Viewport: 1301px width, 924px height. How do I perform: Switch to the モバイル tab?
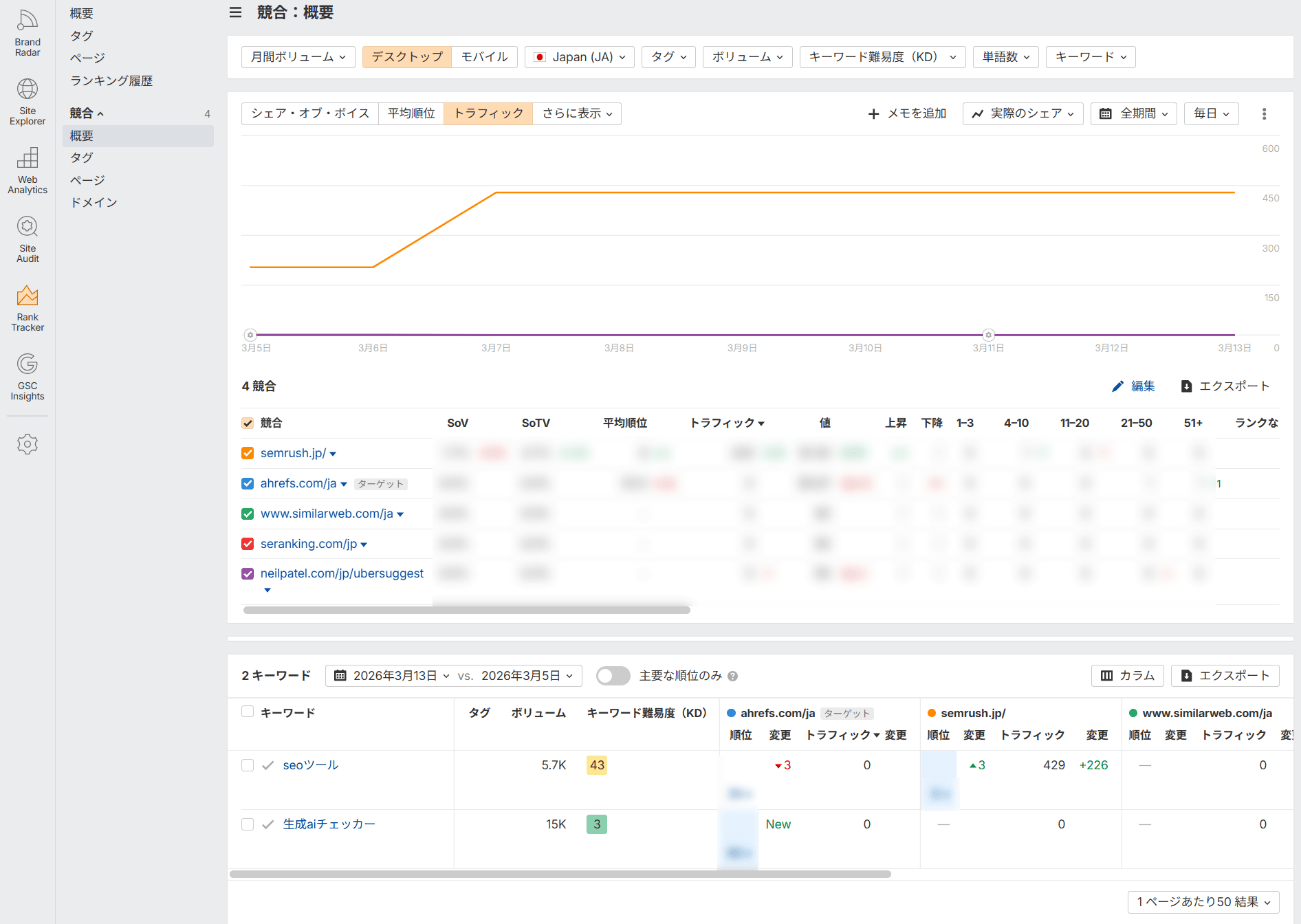pos(485,57)
